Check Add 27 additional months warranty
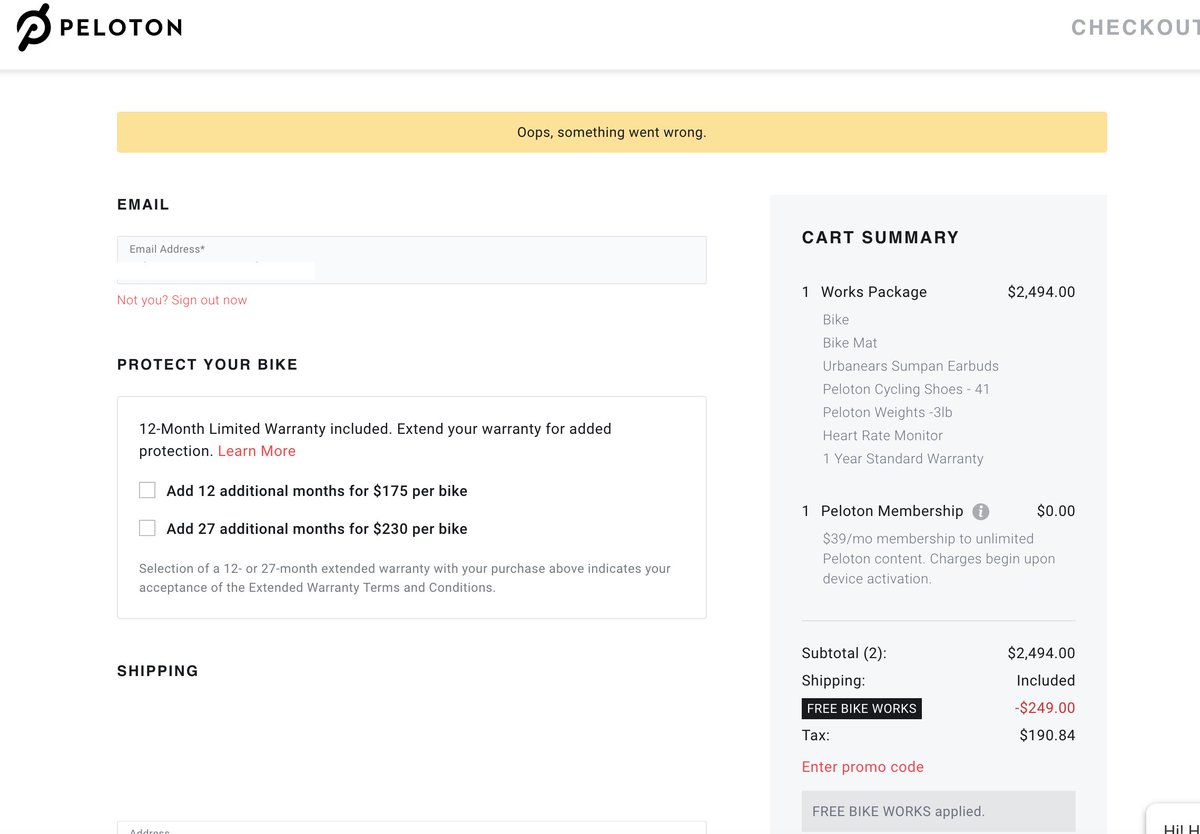The image size is (1200, 834). 147,528
